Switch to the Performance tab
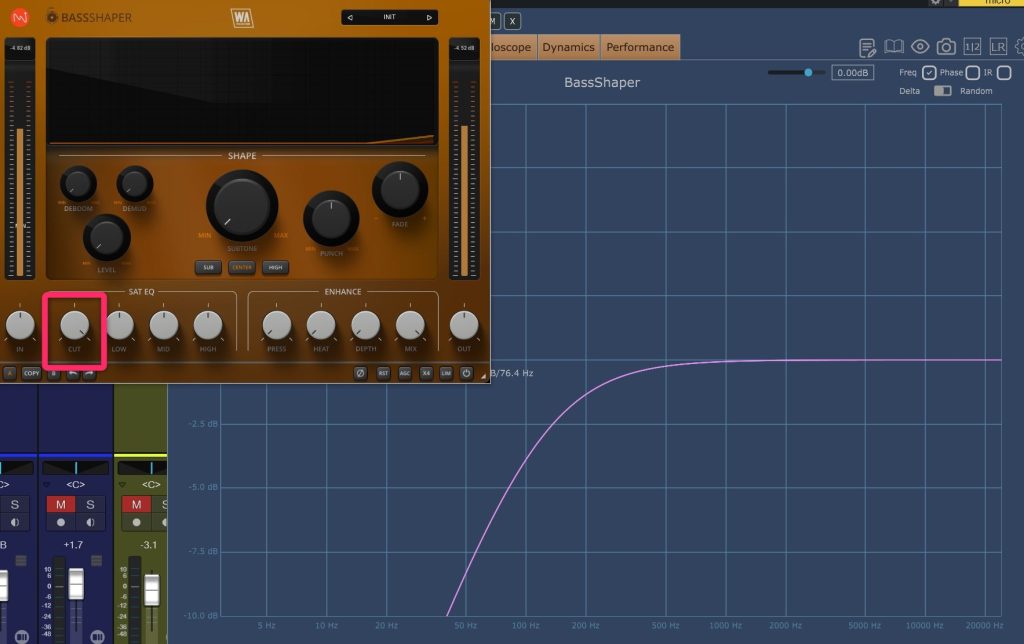This screenshot has width=1024, height=644. coord(640,47)
